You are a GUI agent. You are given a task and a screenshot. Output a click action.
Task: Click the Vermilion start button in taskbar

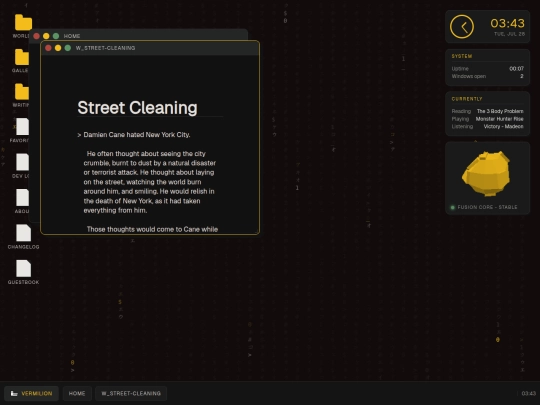(x=31, y=393)
